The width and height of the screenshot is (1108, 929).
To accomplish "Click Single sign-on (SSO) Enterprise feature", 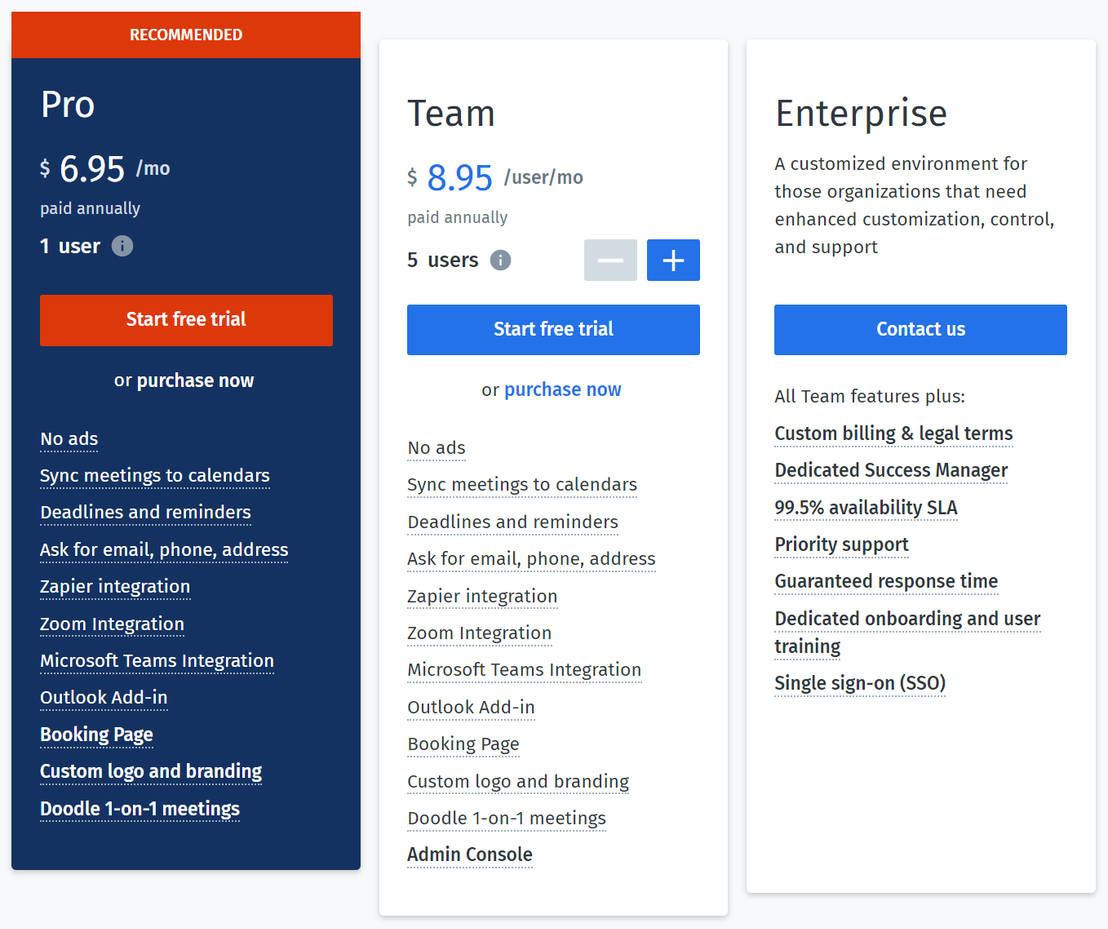I will (859, 684).
